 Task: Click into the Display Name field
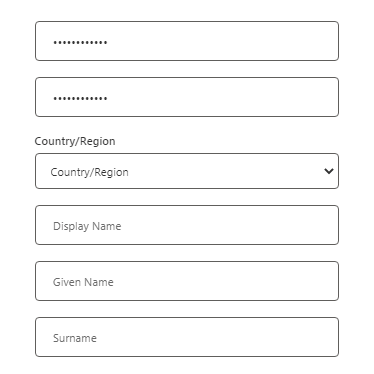pyautogui.click(x=187, y=225)
